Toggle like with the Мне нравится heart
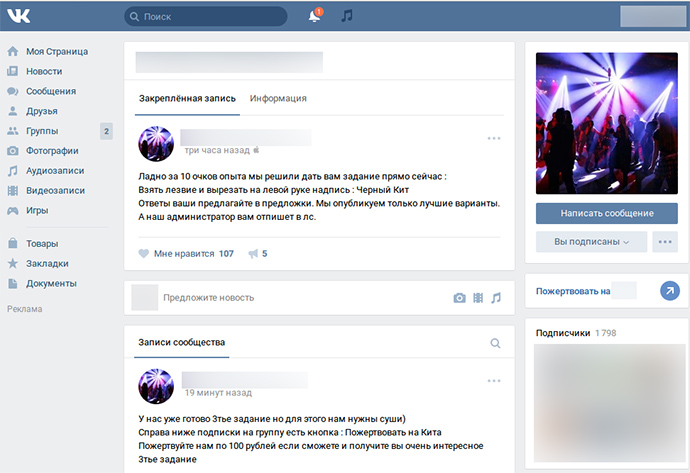Image resolution: width=690 pixels, height=473 pixels. [x=144, y=254]
